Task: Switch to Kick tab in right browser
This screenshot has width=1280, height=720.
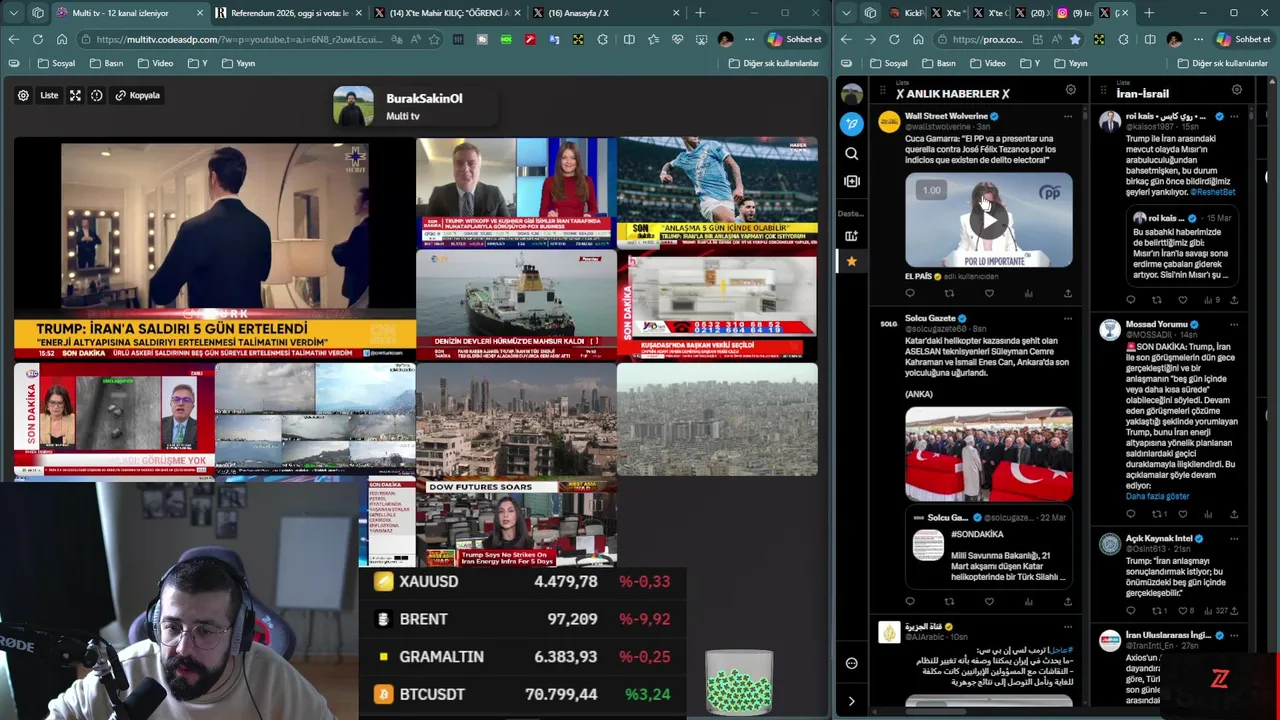Action: [x=905, y=13]
